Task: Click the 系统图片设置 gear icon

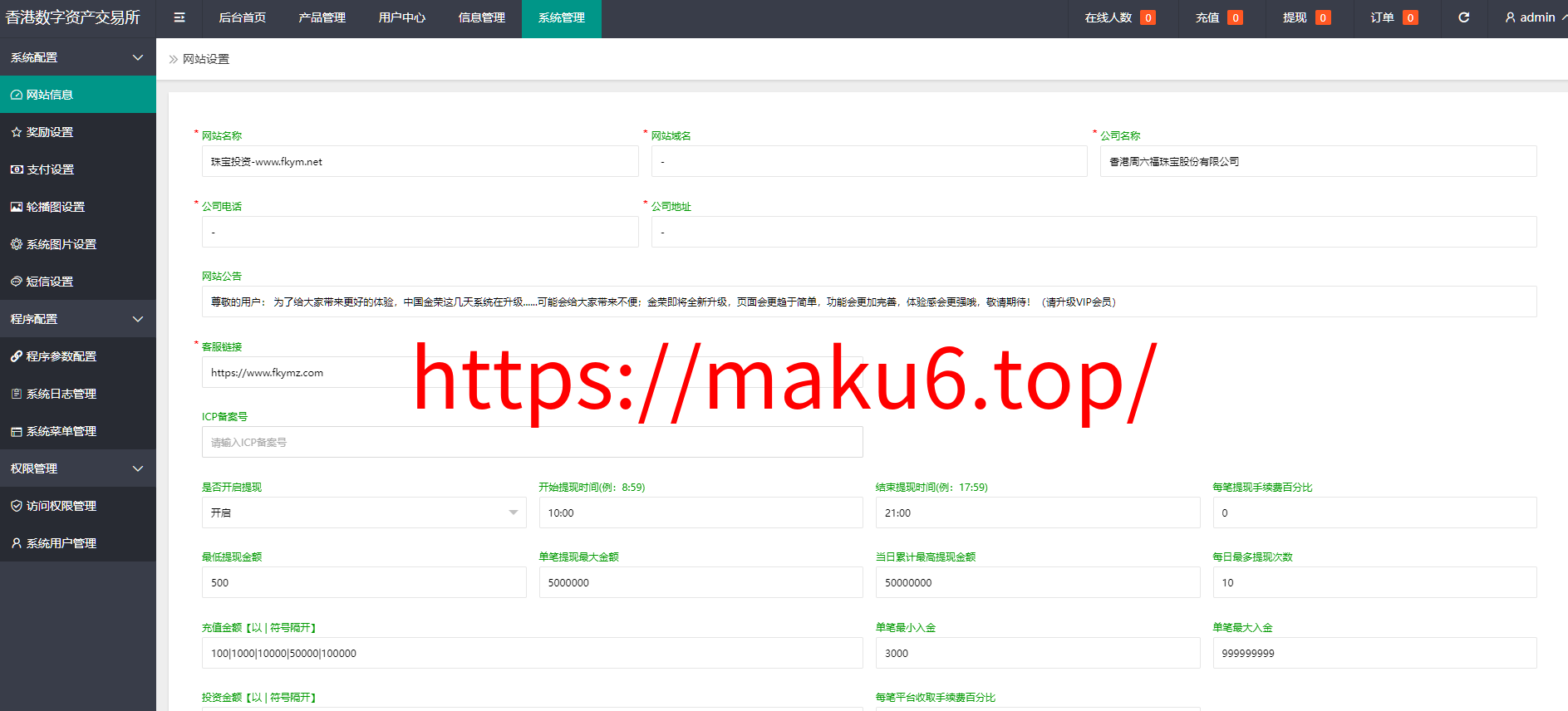Action: pos(16,244)
